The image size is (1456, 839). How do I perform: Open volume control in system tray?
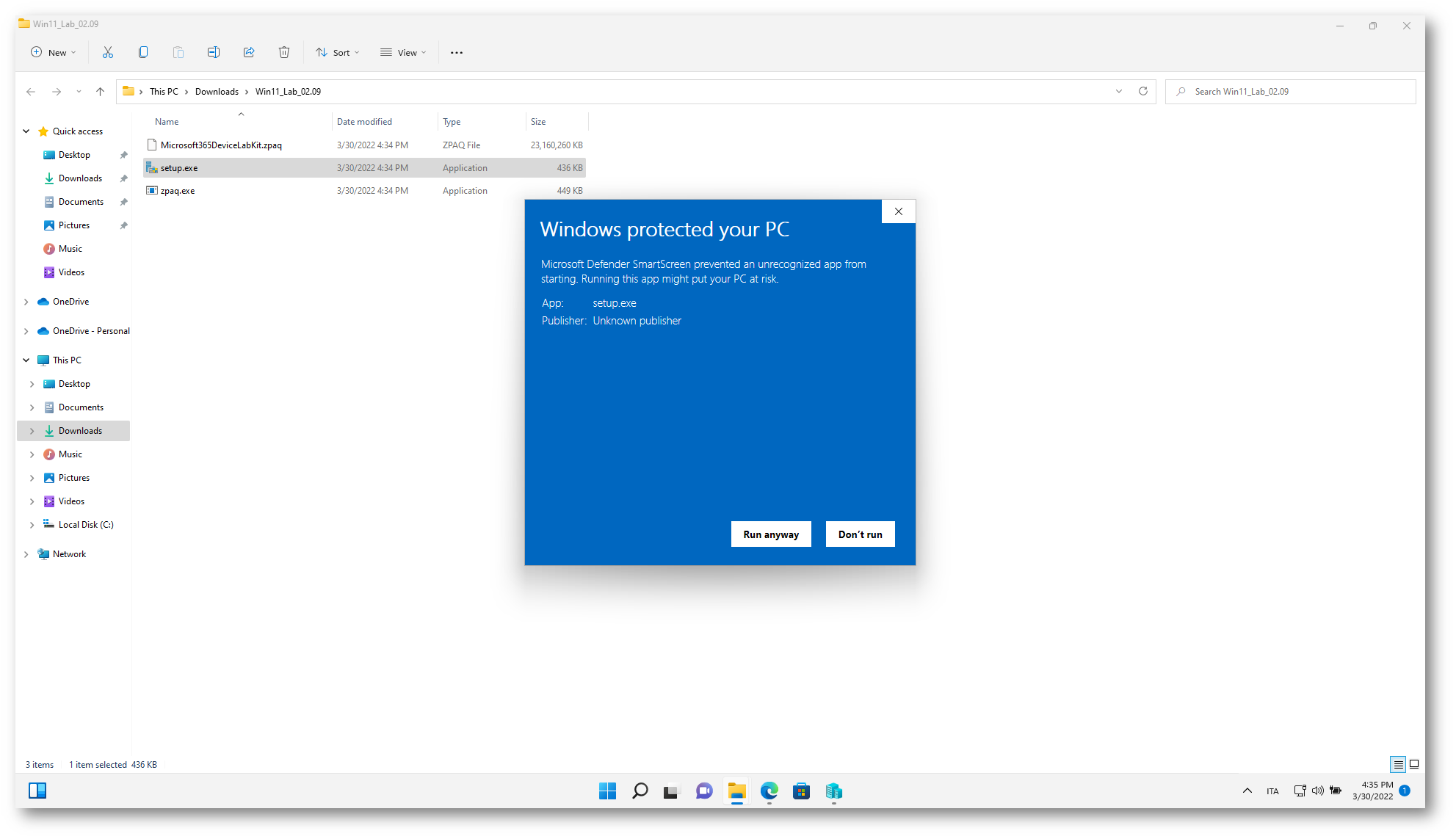[1318, 791]
